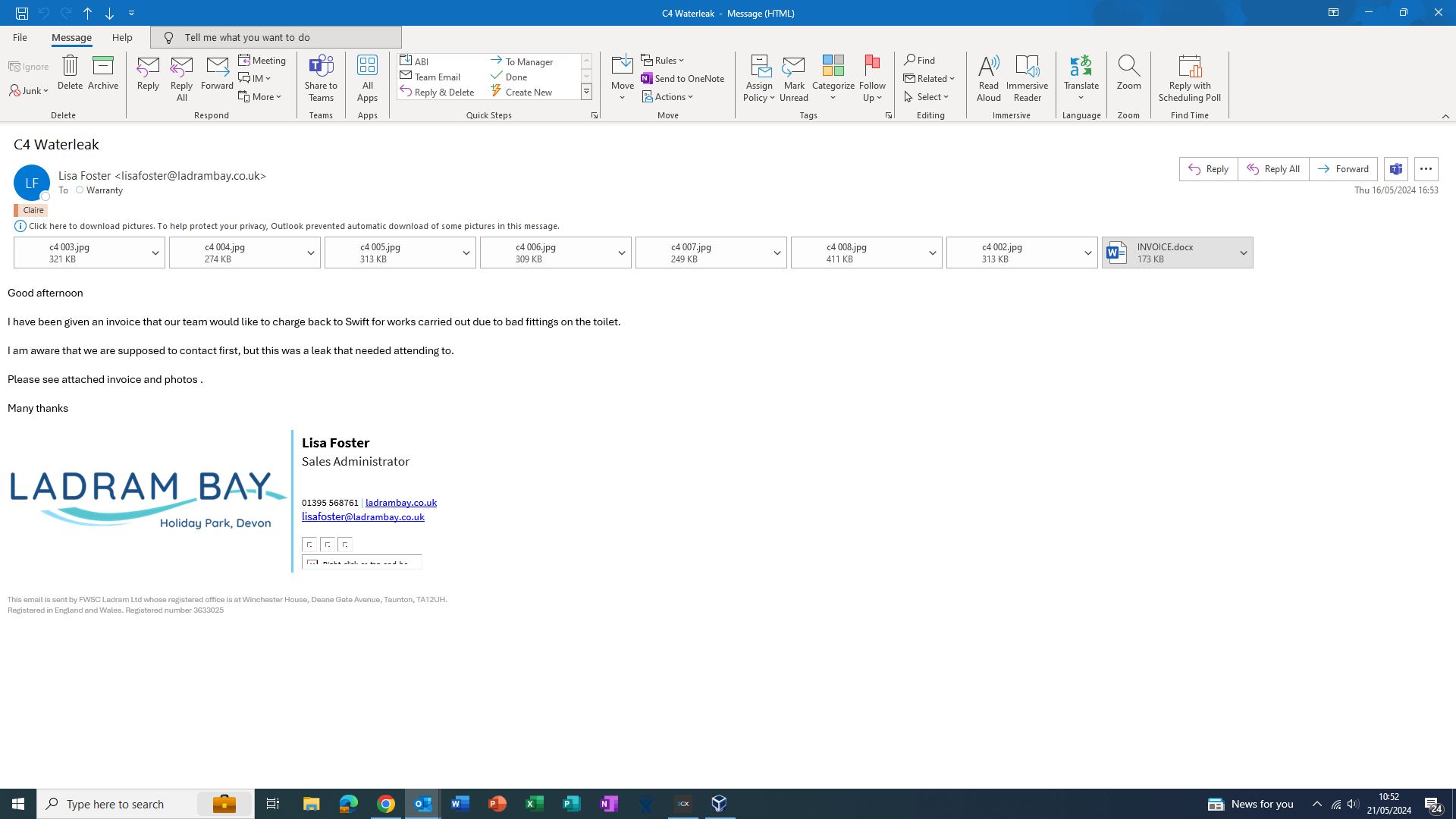This screenshot has width=1456, height=819.
Task: Open Read Aloud tool
Action: click(988, 77)
